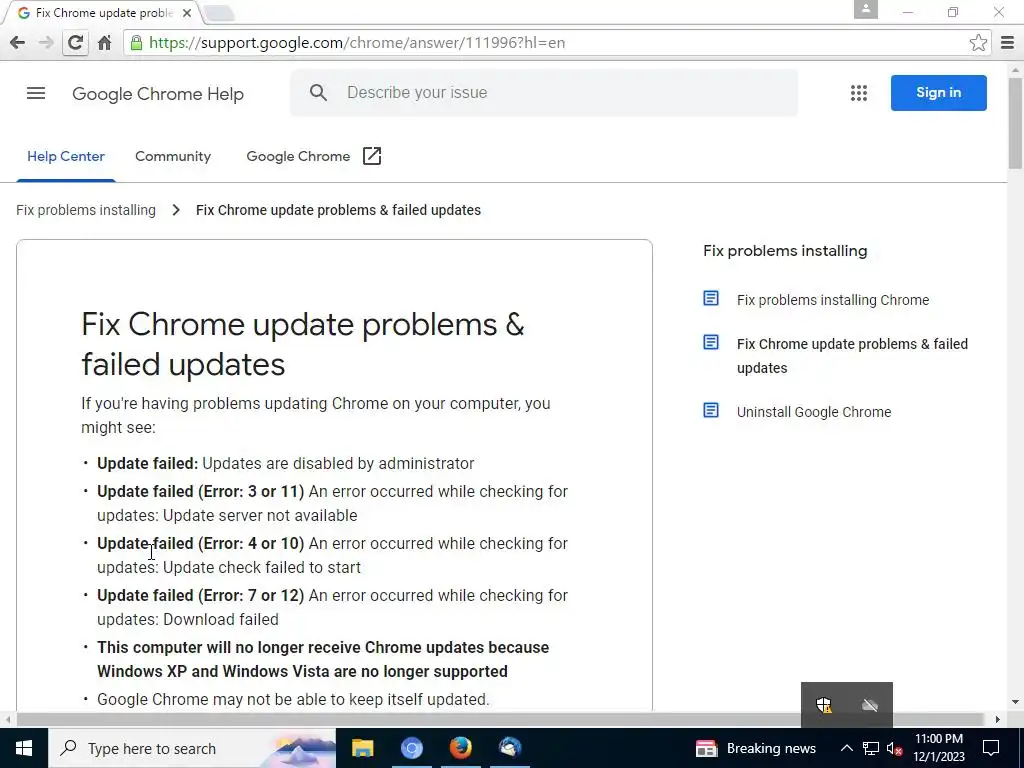Select the Help Center tab
The width and height of the screenshot is (1024, 768).
pyautogui.click(x=66, y=157)
